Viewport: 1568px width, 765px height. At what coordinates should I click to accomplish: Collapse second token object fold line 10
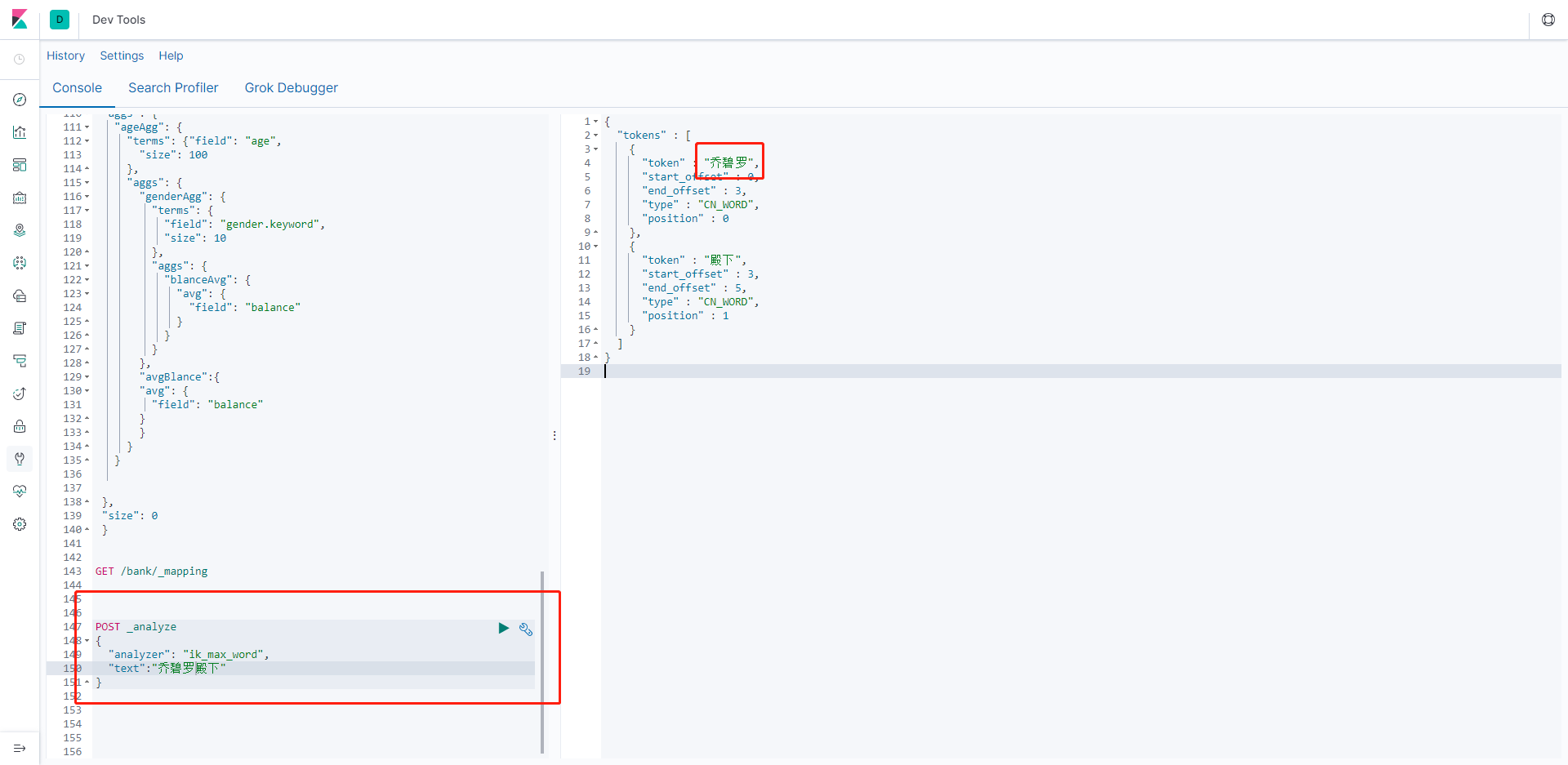tap(596, 247)
